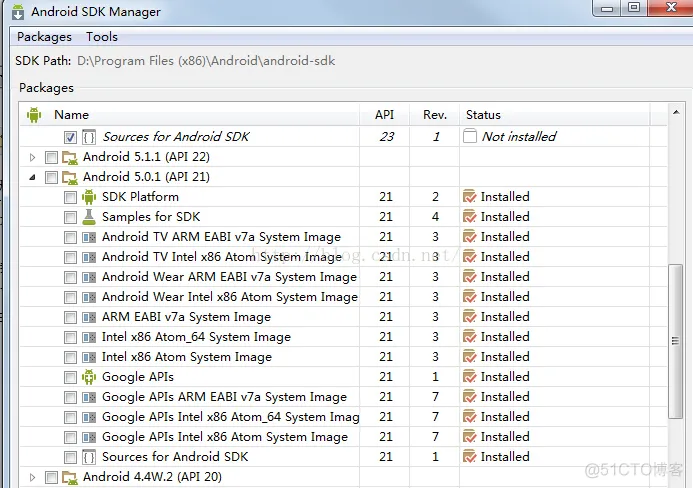
Task: Check the ARM EABI v7a System Image checkbox
Action: pyautogui.click(x=70, y=317)
